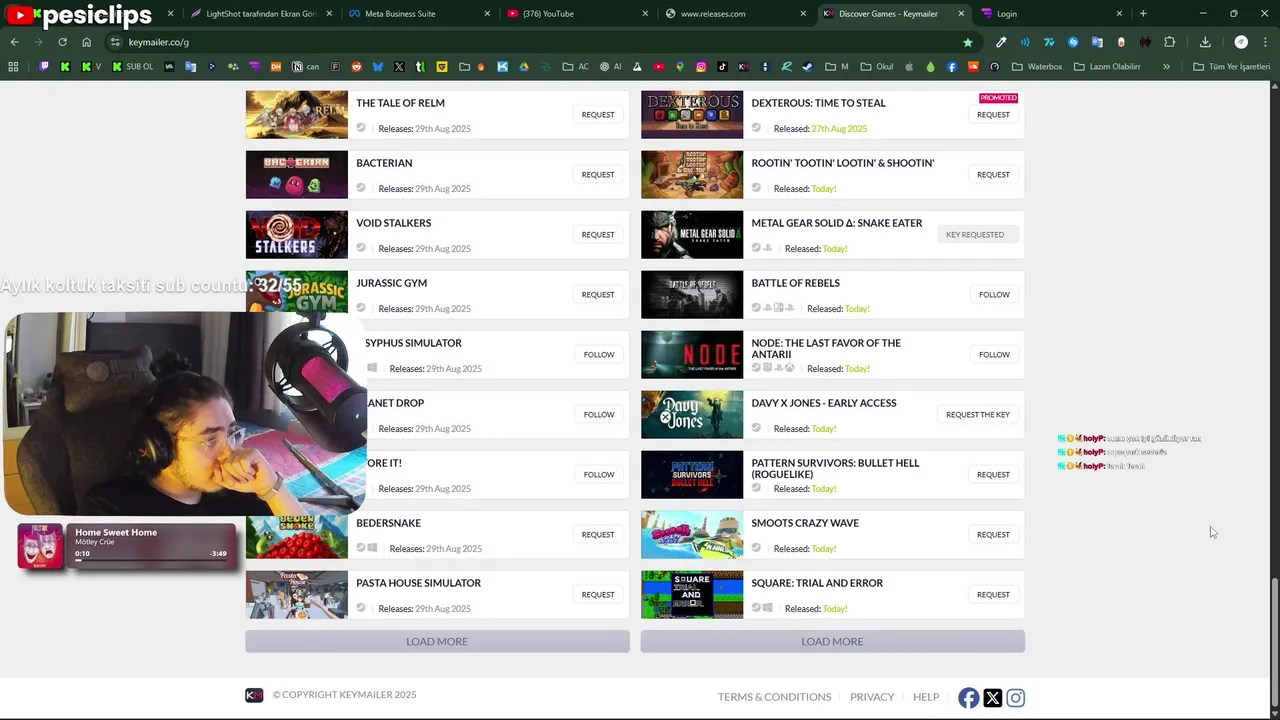The image size is (1280, 720).
Task: Request The Tale of Relm
Action: (x=598, y=115)
